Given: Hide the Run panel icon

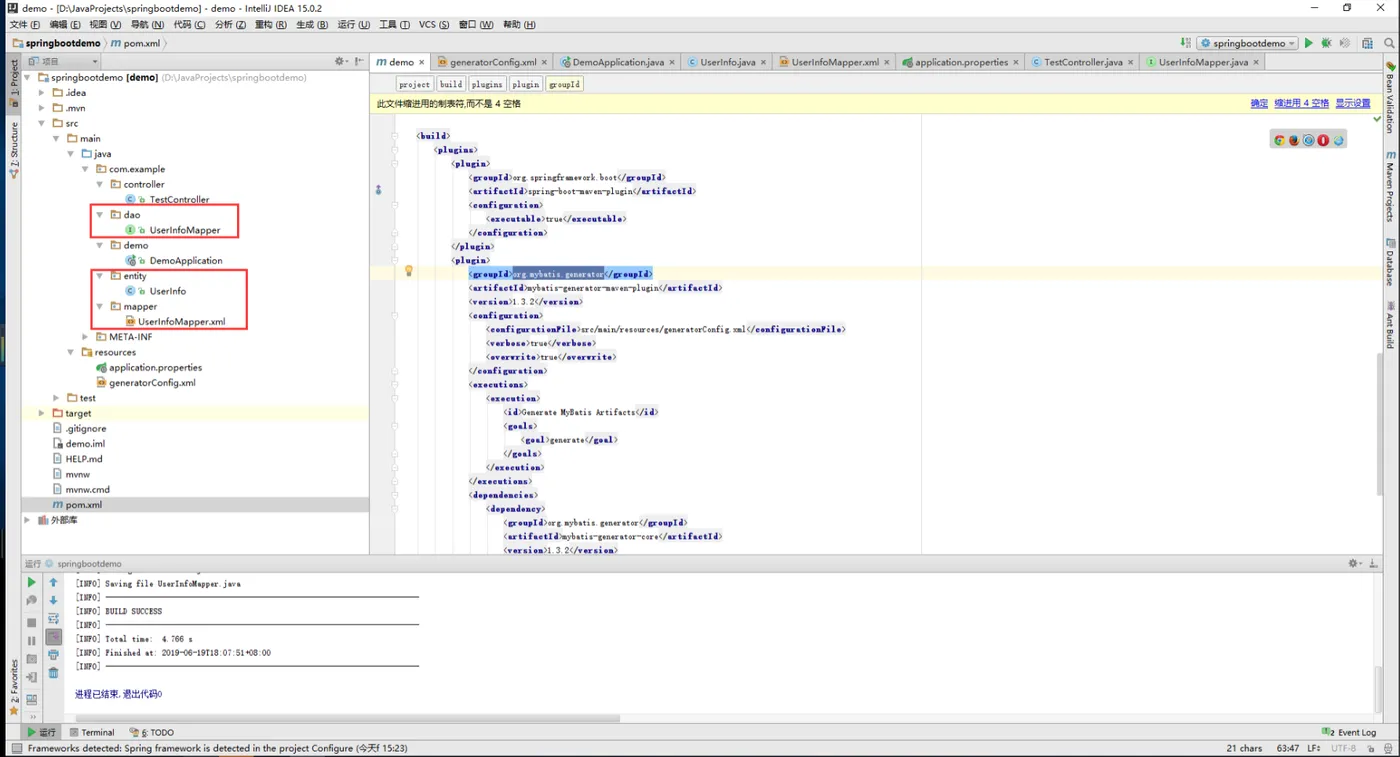Looking at the screenshot, I should 1373,563.
